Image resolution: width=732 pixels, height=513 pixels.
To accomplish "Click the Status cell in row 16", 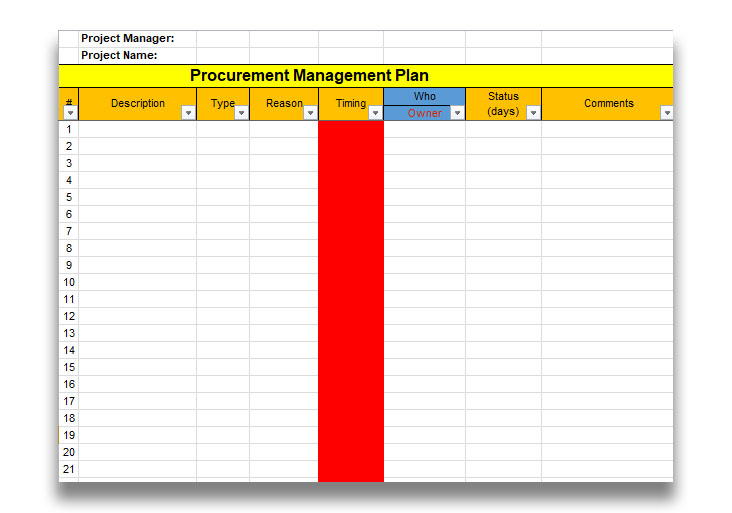I will point(503,384).
